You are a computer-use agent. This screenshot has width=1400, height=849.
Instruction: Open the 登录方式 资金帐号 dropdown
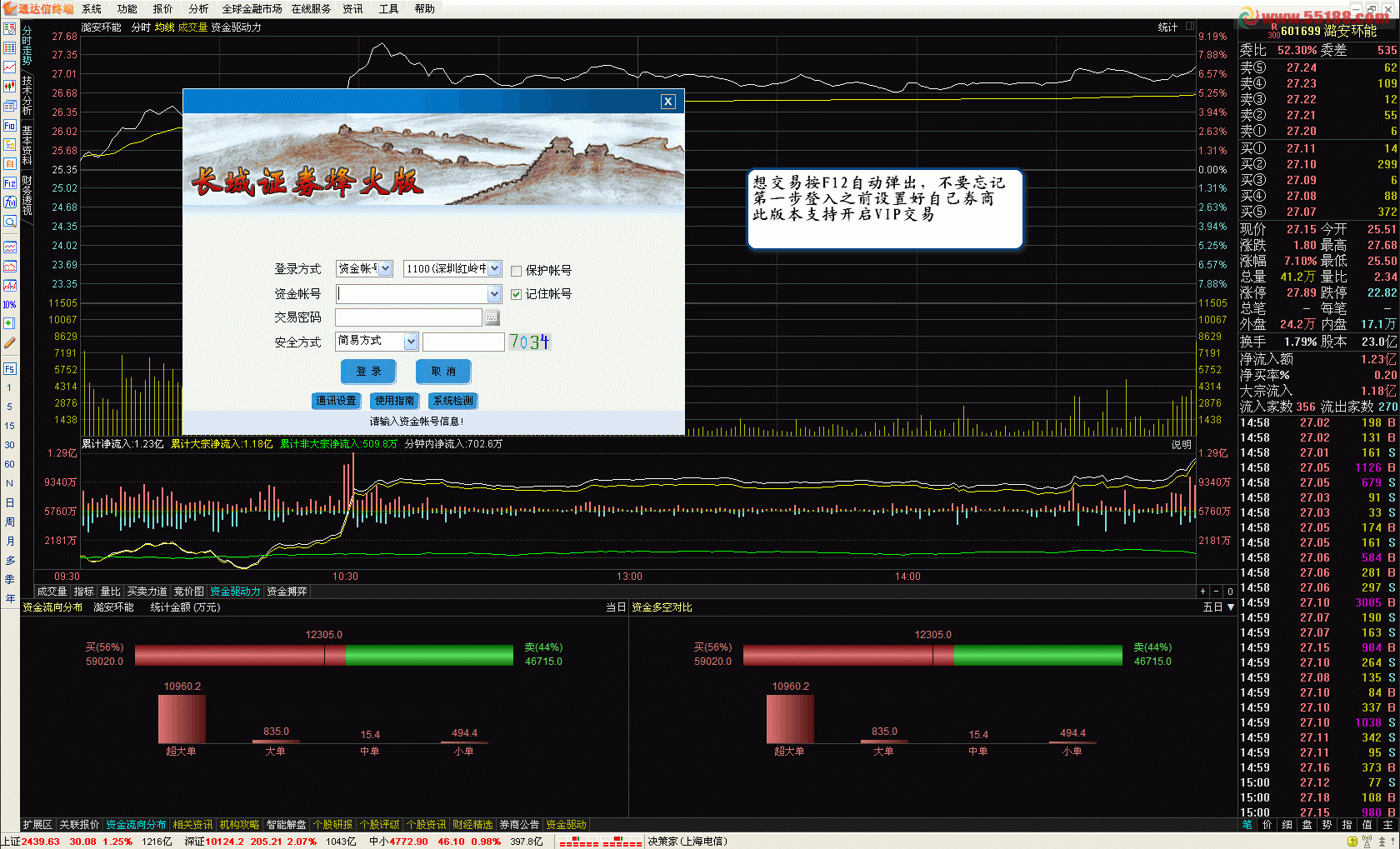point(363,268)
